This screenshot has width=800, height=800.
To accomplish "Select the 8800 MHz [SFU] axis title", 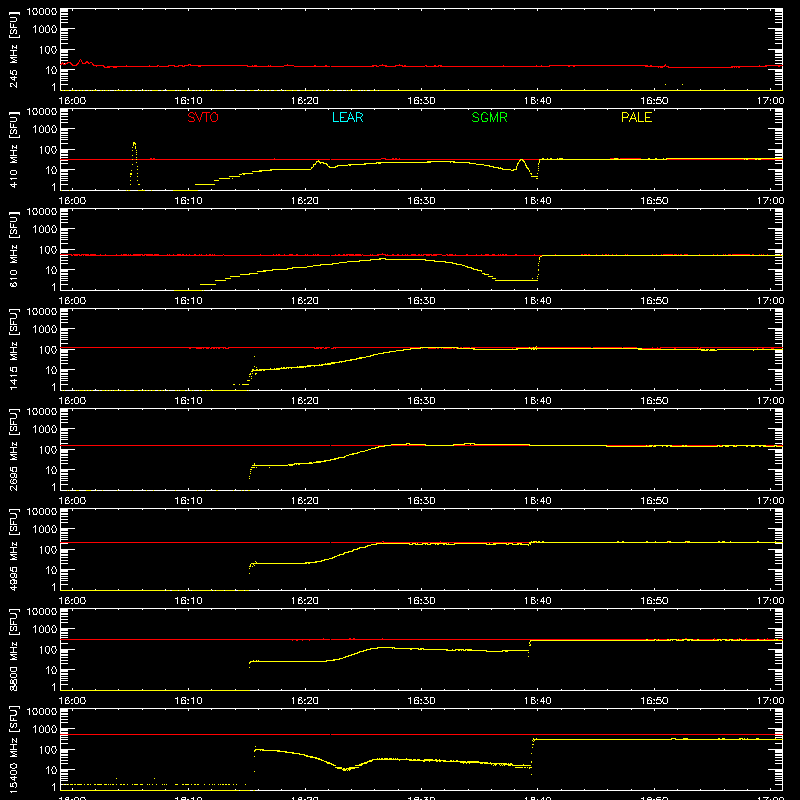I will [13, 649].
